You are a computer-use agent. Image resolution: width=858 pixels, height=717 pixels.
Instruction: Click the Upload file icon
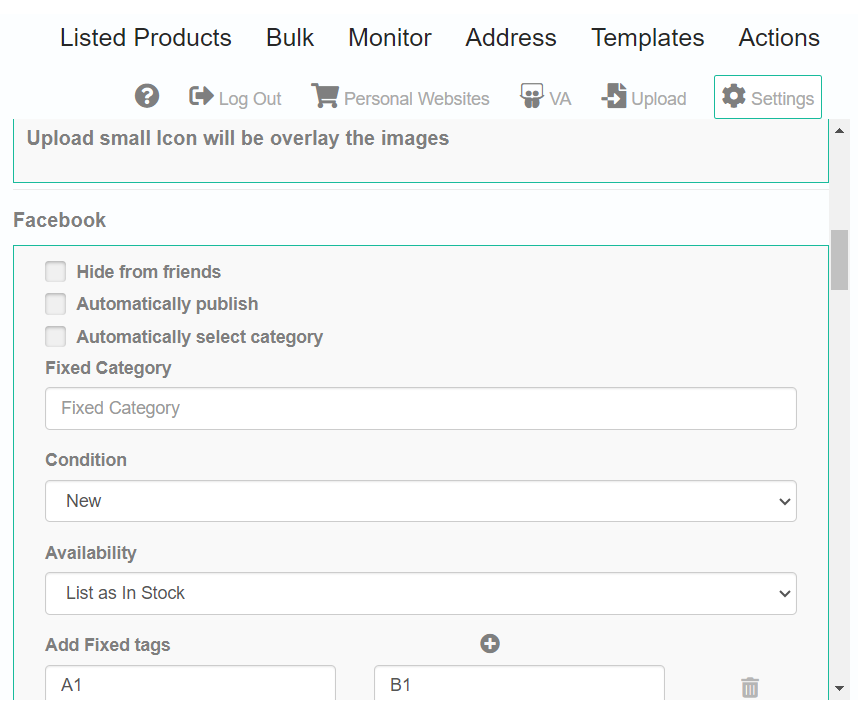tap(614, 96)
